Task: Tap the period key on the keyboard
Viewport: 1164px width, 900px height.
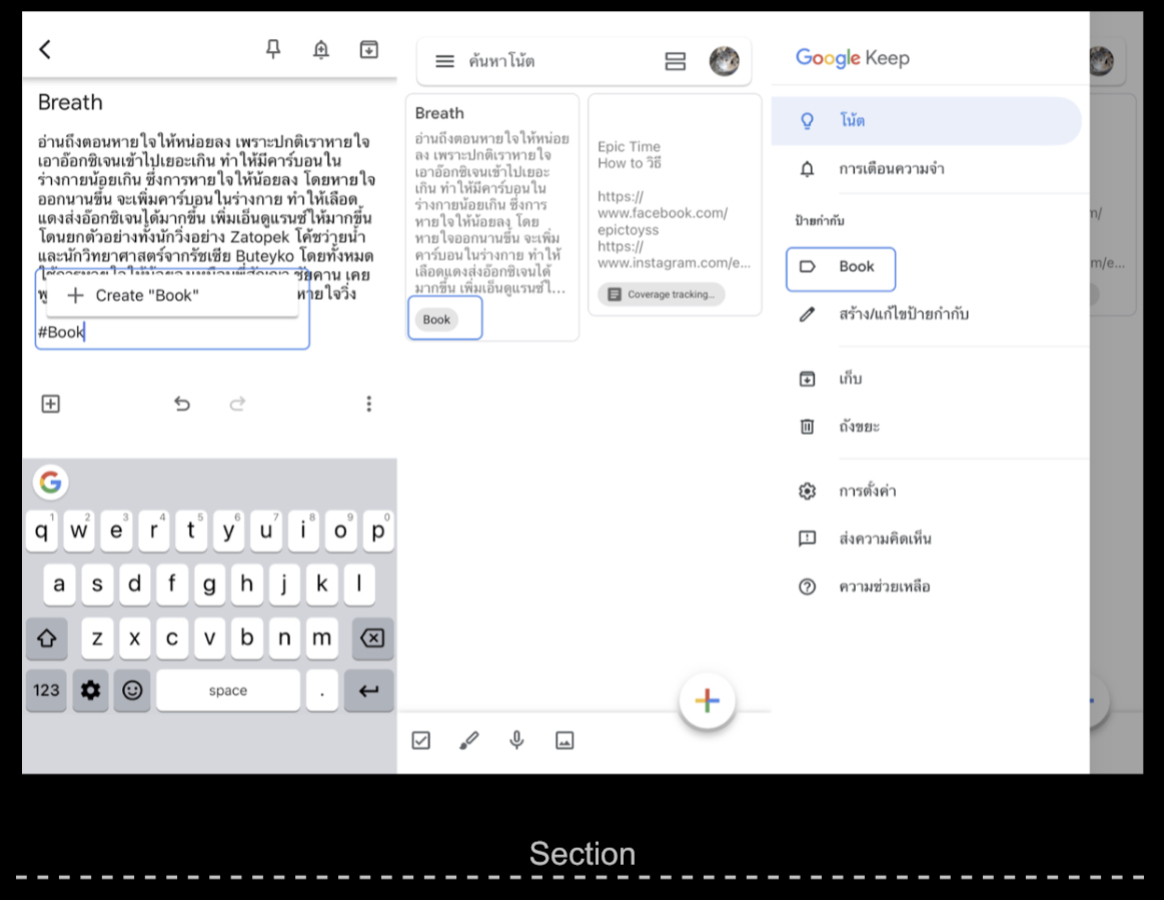Action: tap(322, 691)
